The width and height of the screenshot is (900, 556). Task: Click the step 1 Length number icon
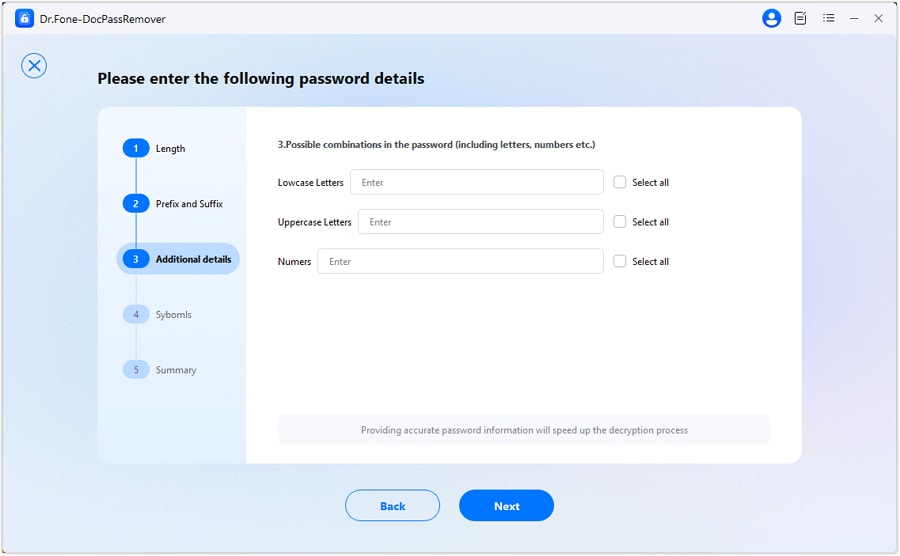point(135,149)
